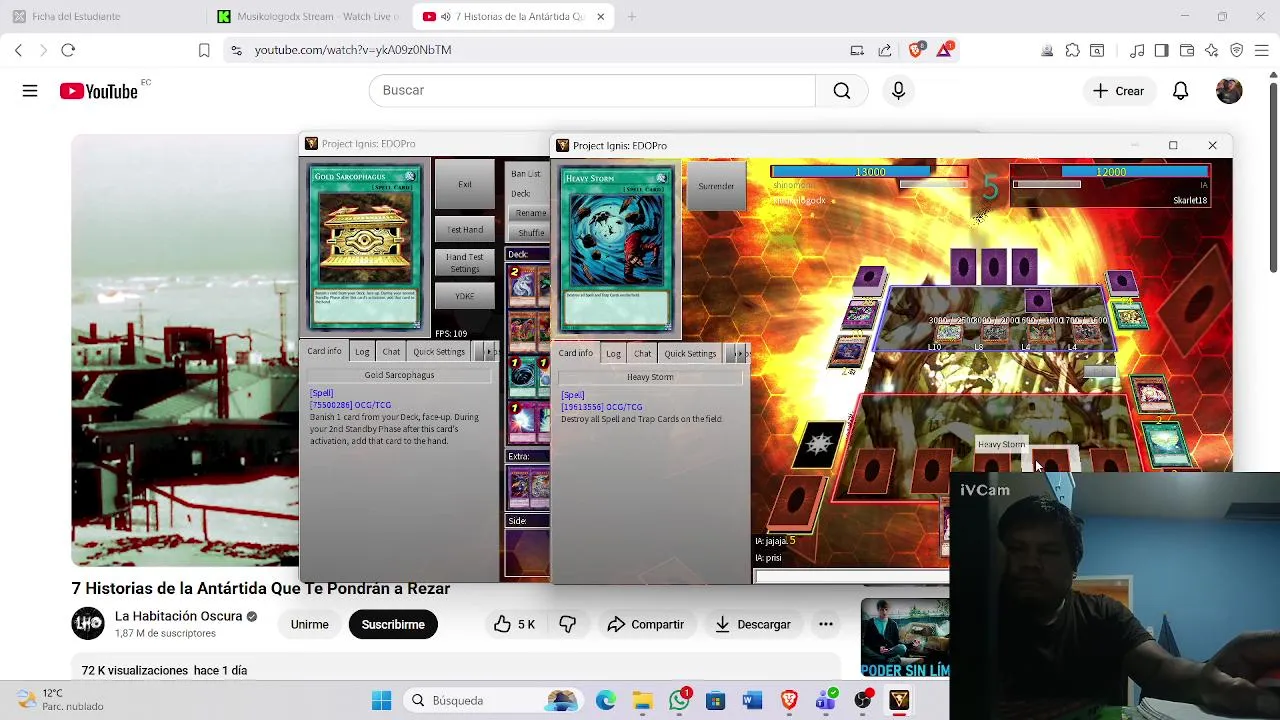Click Shuffle button in deck editor
This screenshot has height=720, width=1280.
coord(531,233)
